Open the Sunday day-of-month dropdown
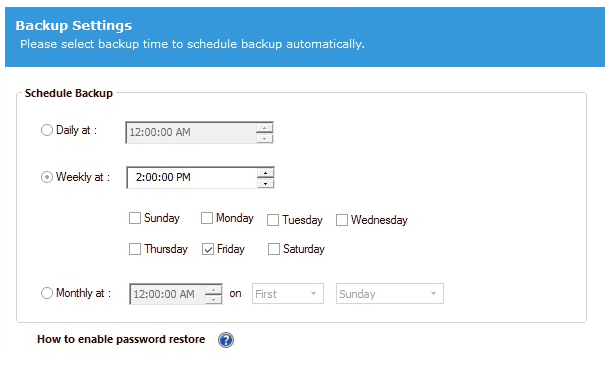 coord(390,293)
